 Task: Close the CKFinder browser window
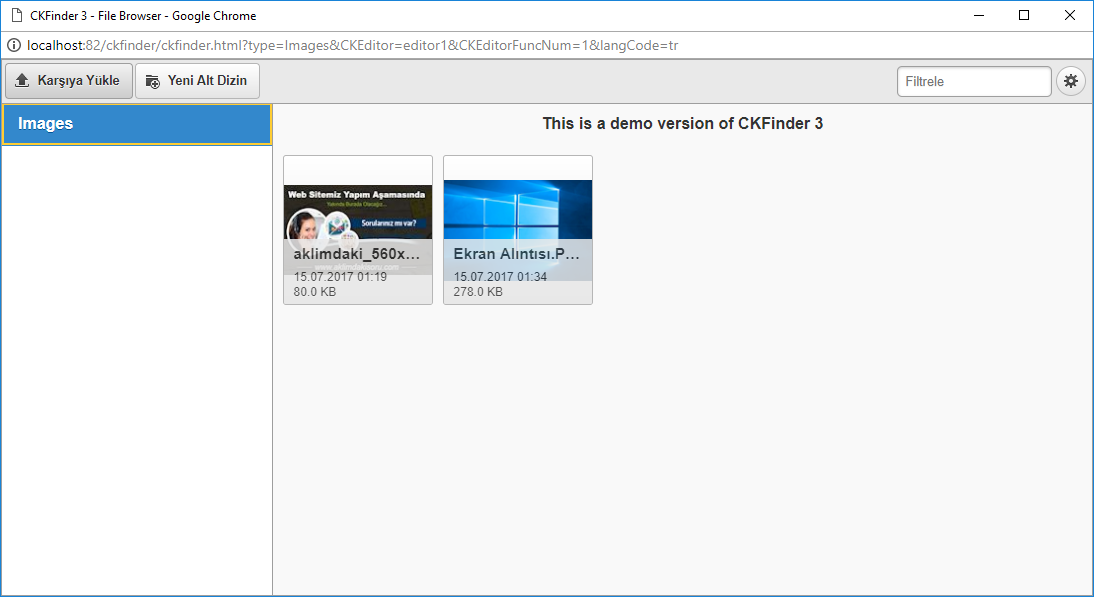click(x=1070, y=15)
